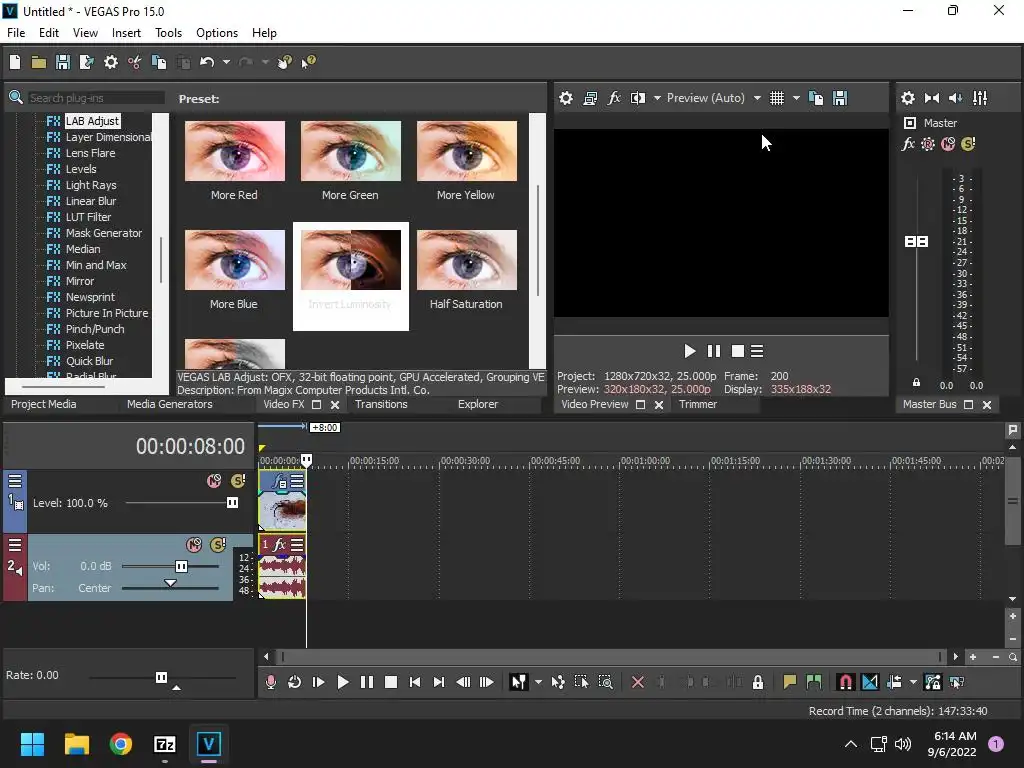Open the What's This help cursor icon
Viewport: 1024px width, 768px height.
pyautogui.click(x=308, y=62)
